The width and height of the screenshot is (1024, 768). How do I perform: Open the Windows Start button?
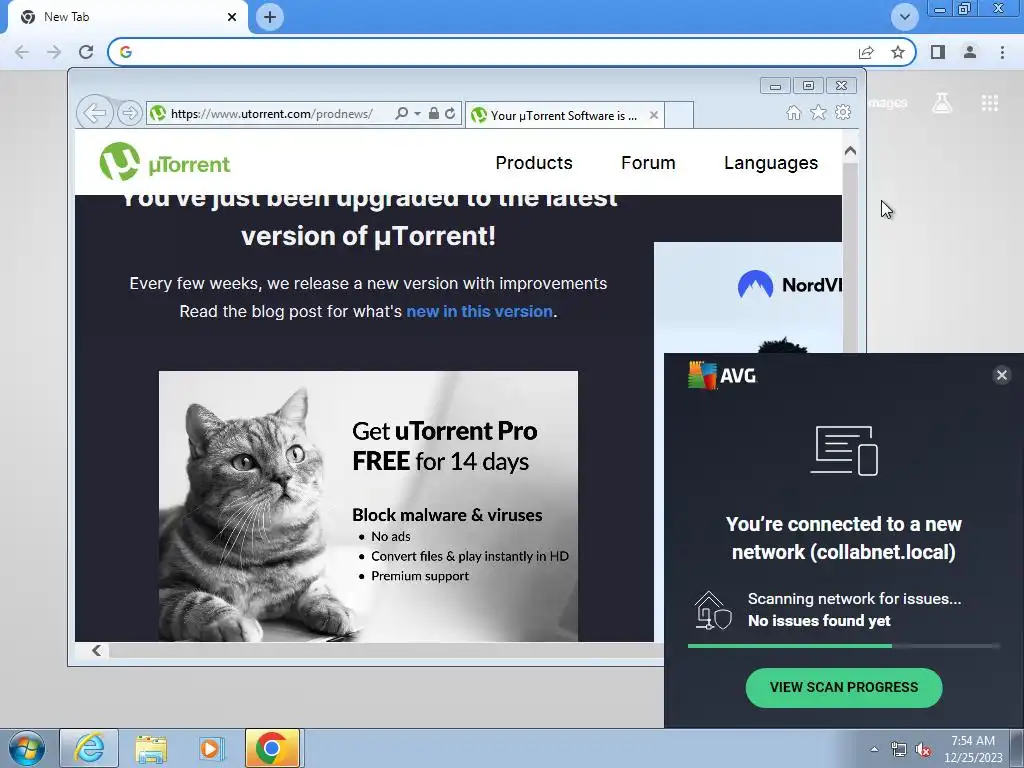pos(26,749)
